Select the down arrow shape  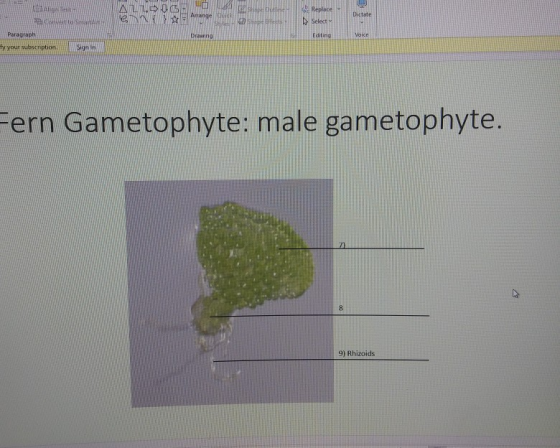(x=164, y=8)
